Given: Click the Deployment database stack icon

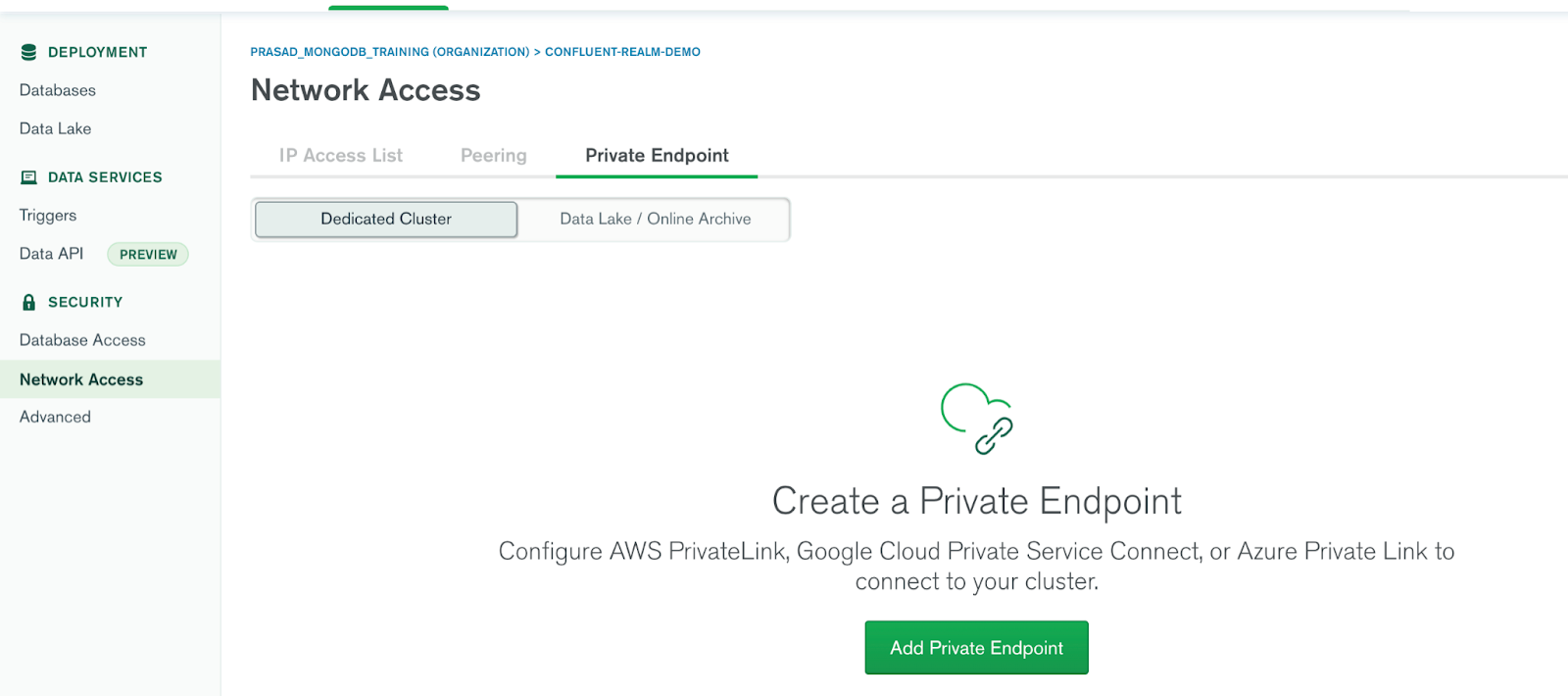Looking at the screenshot, I should (x=28, y=52).
